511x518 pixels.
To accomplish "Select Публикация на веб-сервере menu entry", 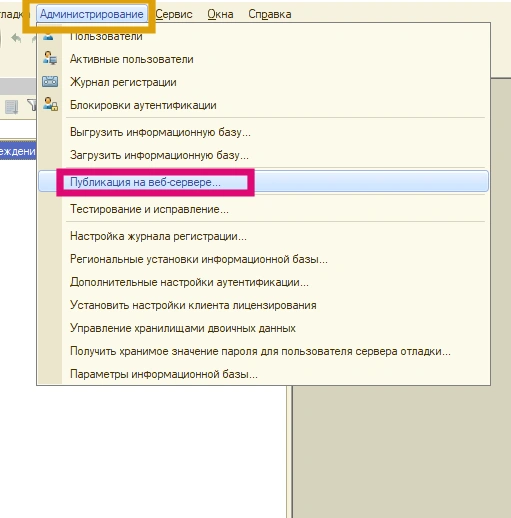I will pos(263,182).
